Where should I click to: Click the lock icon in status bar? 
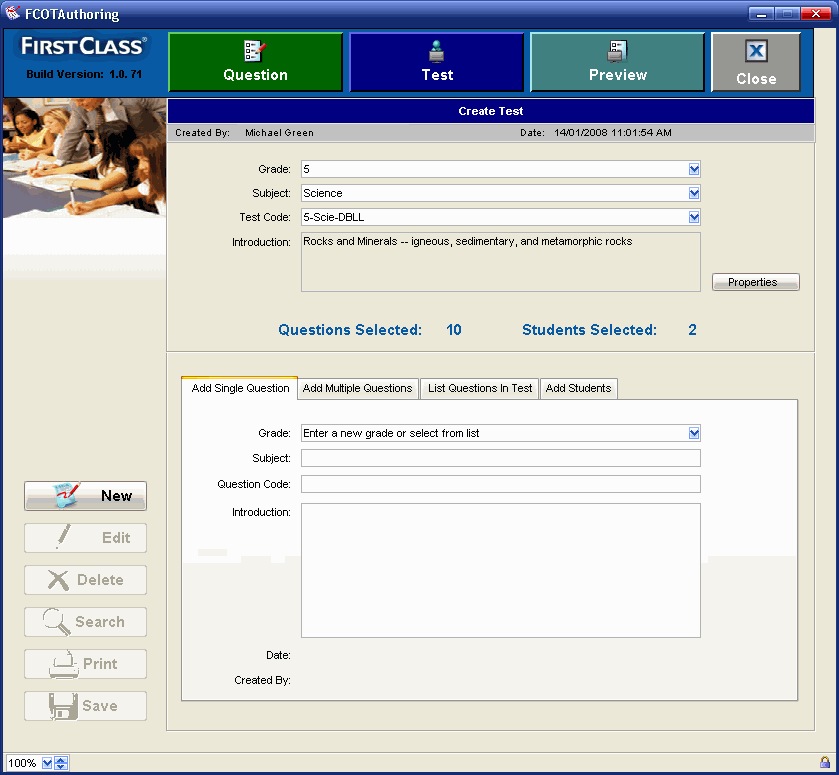tap(824, 763)
